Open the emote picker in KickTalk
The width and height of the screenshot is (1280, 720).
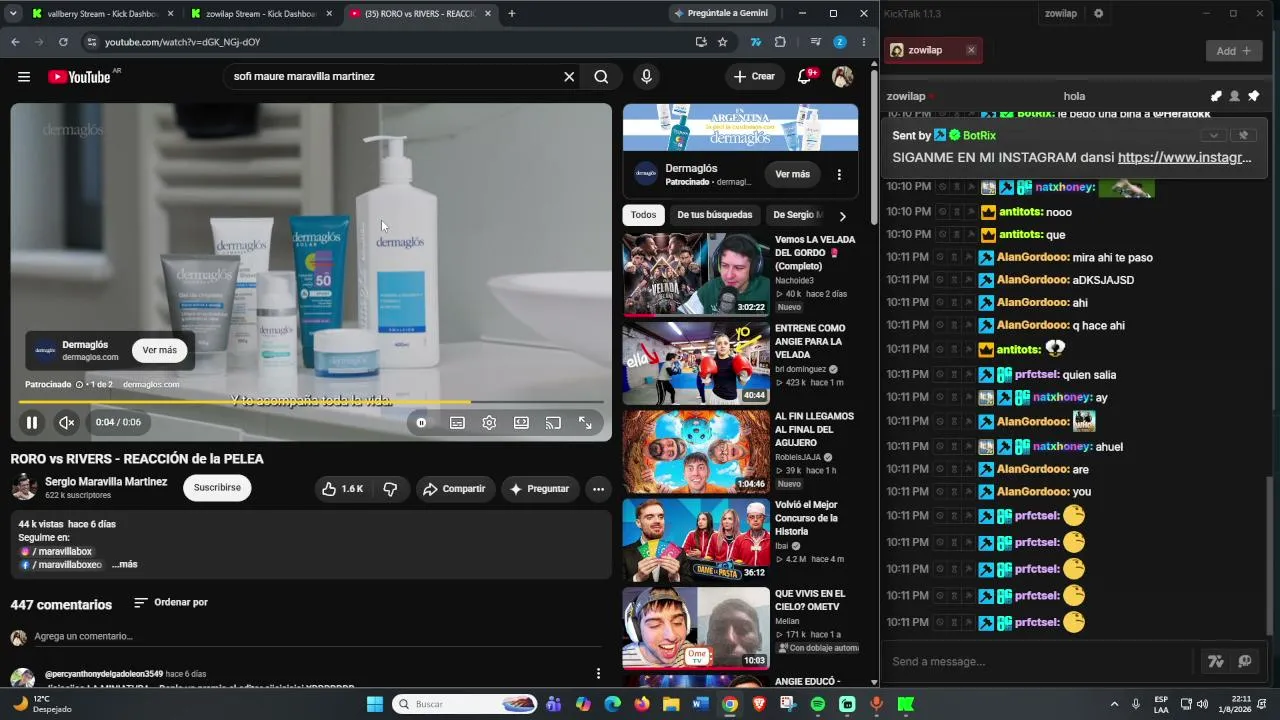(1245, 662)
